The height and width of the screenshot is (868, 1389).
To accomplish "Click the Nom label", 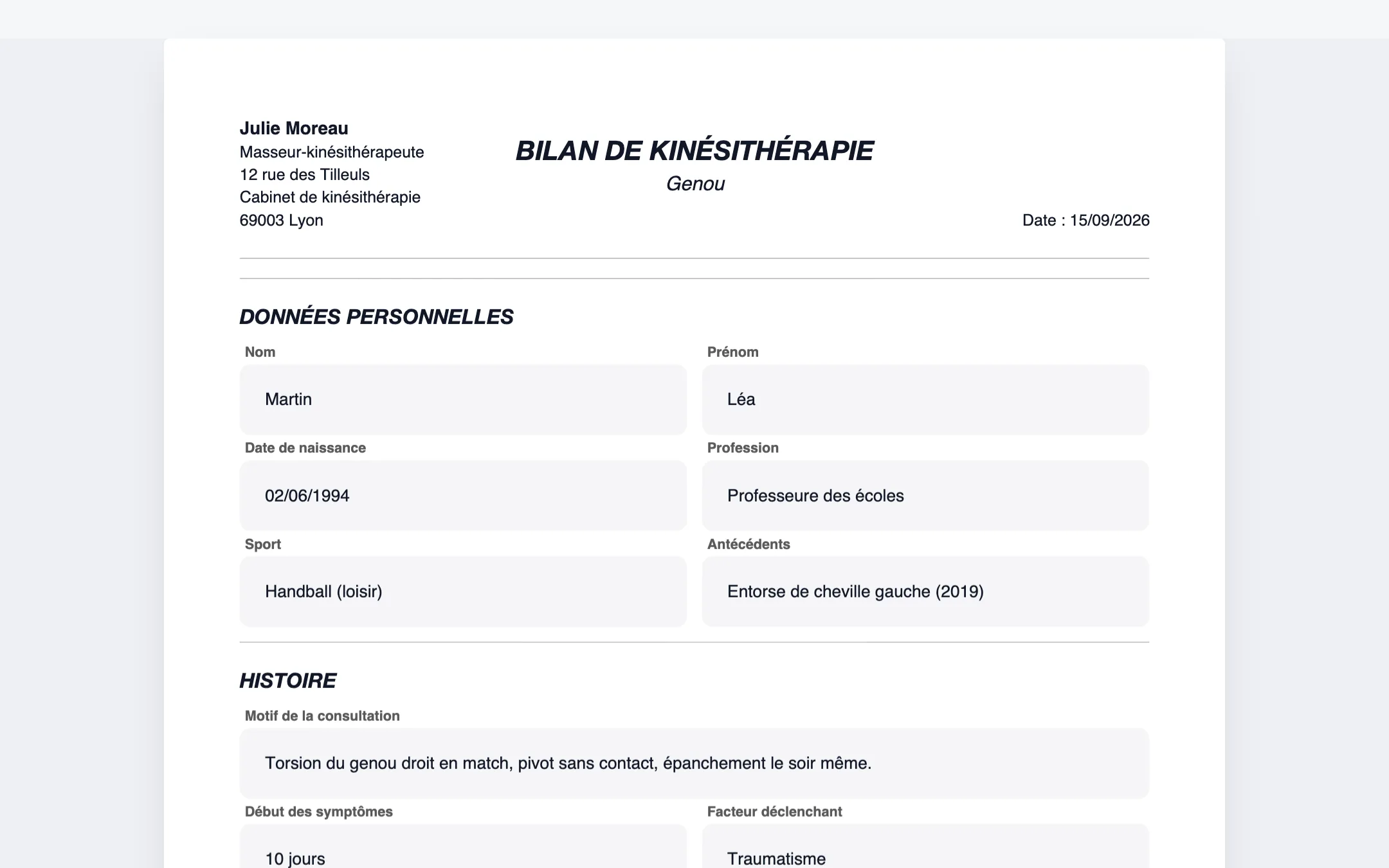I will click(x=260, y=352).
